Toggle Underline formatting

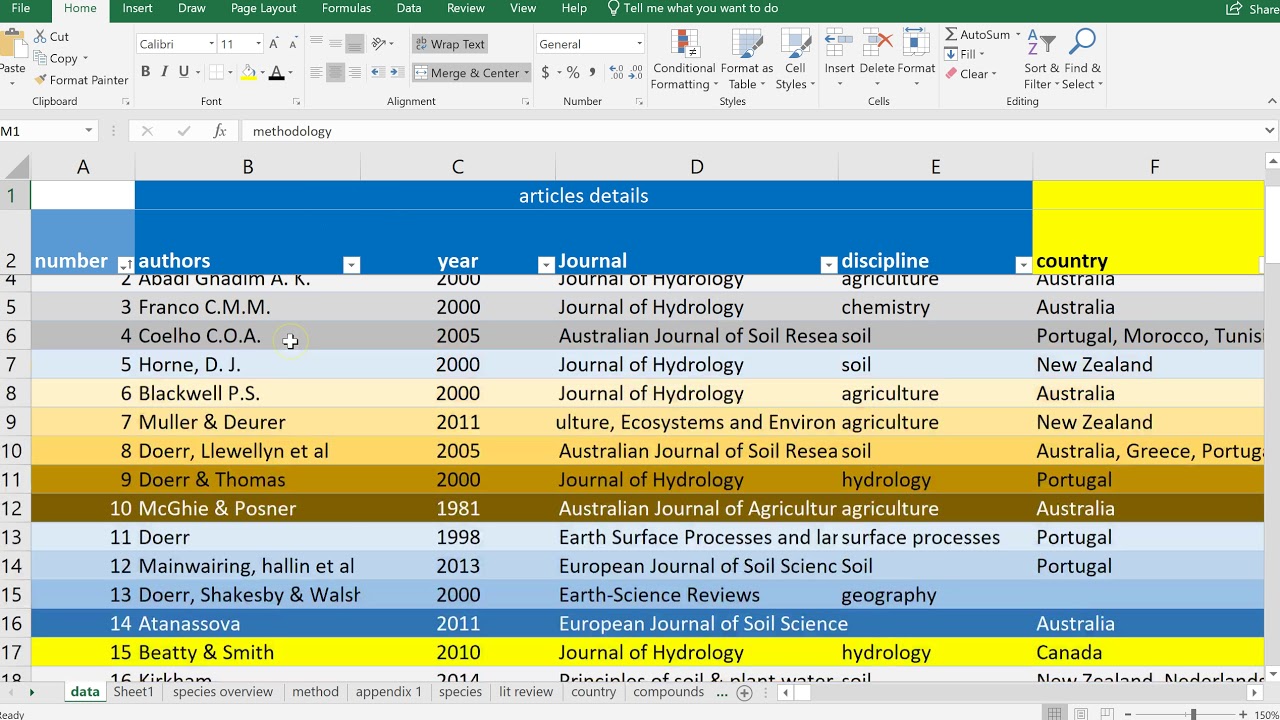[x=183, y=72]
